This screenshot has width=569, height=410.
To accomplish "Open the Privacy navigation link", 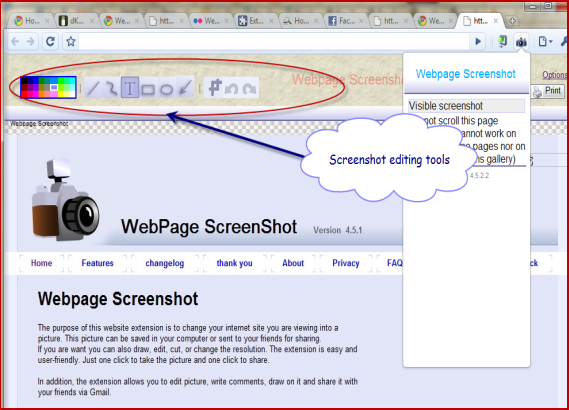I will 346,263.
